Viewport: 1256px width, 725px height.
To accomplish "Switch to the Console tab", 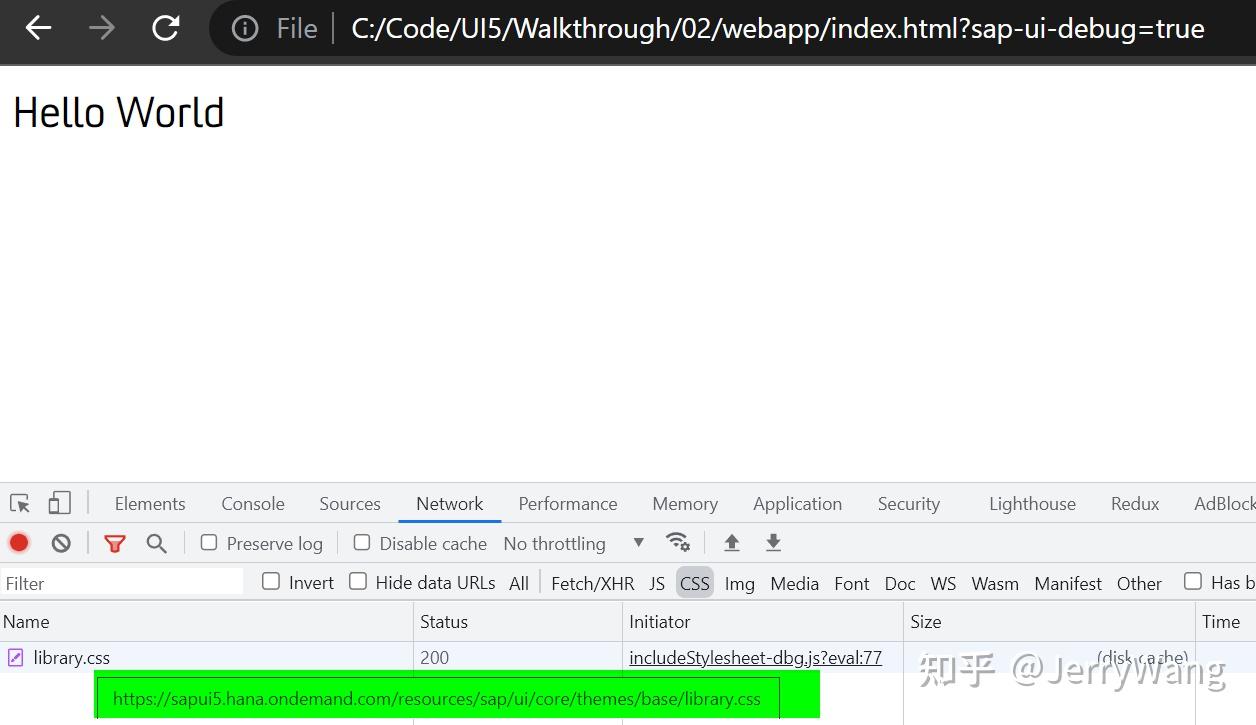I will tap(252, 503).
